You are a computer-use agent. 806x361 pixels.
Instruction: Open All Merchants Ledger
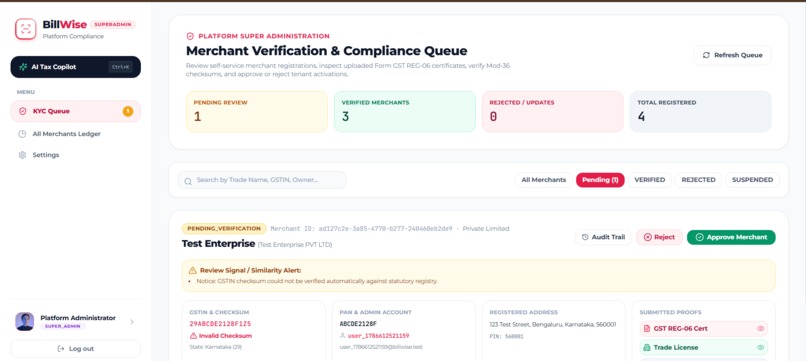[x=76, y=134]
